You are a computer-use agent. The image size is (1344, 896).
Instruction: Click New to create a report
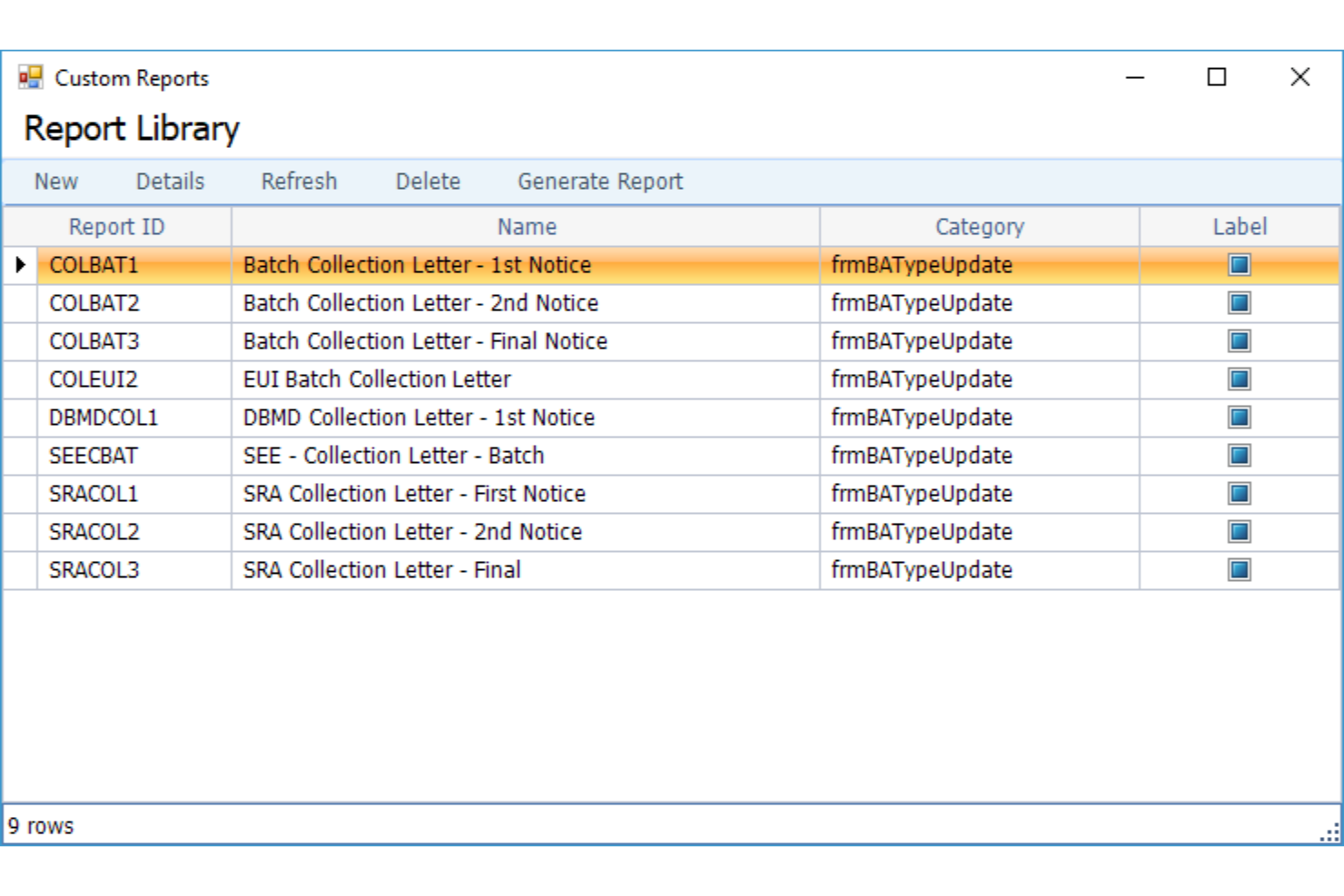[55, 181]
